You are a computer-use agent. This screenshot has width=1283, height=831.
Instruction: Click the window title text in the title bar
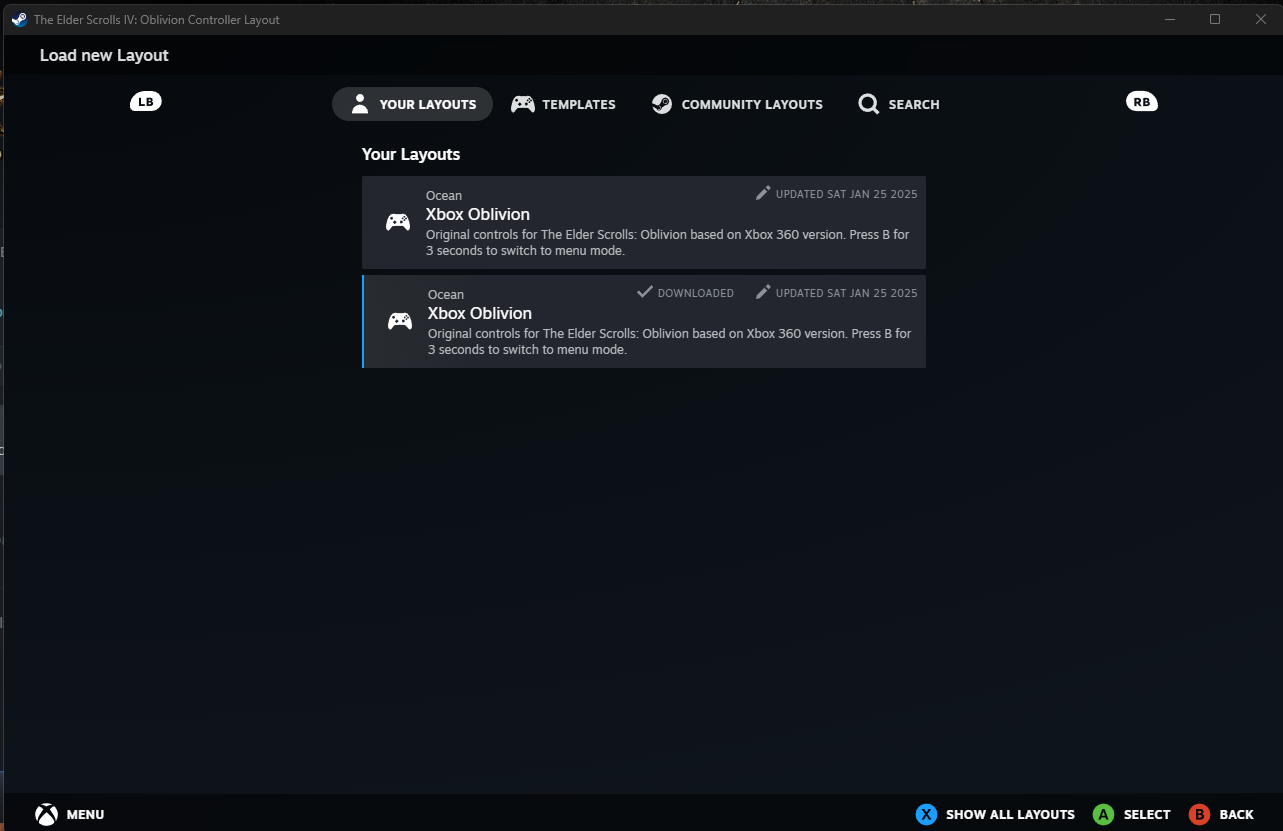tap(157, 20)
